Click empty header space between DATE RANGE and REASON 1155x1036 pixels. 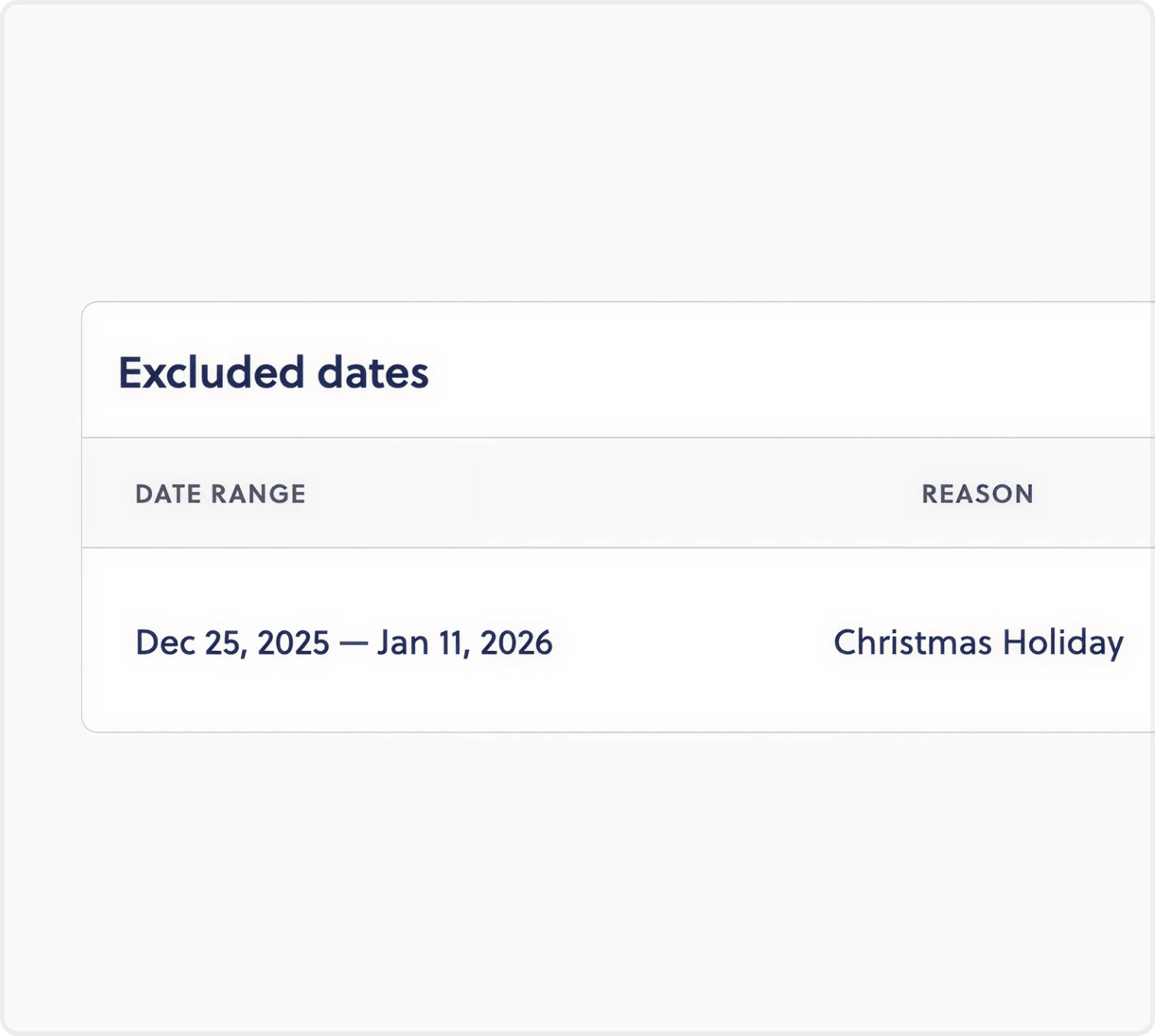pos(611,494)
